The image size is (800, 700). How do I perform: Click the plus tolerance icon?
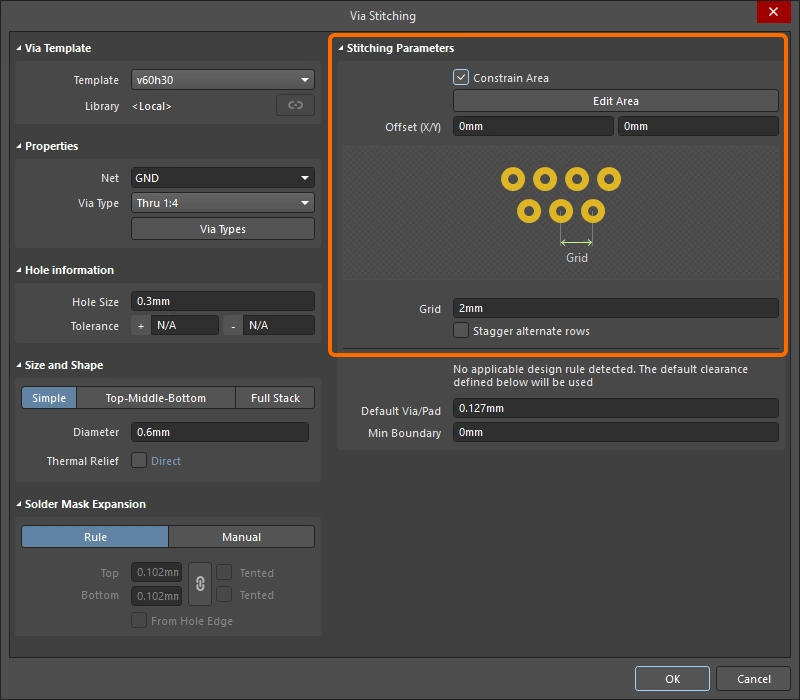140,326
